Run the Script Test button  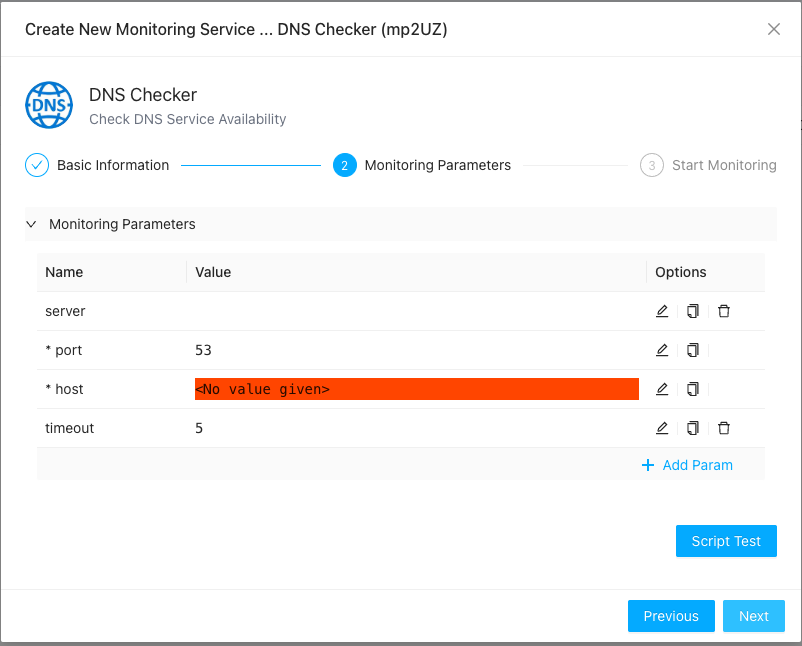click(726, 541)
